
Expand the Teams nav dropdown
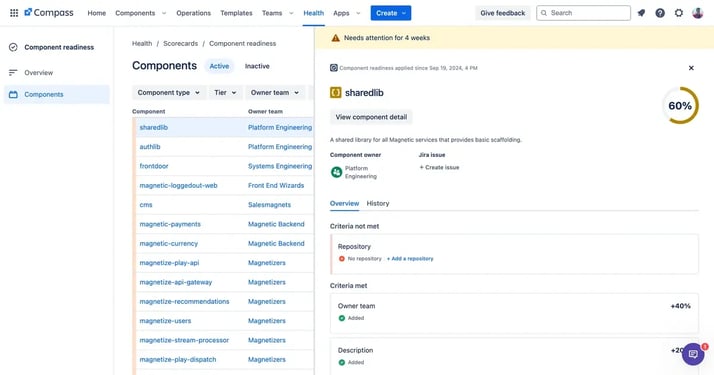tap(291, 13)
